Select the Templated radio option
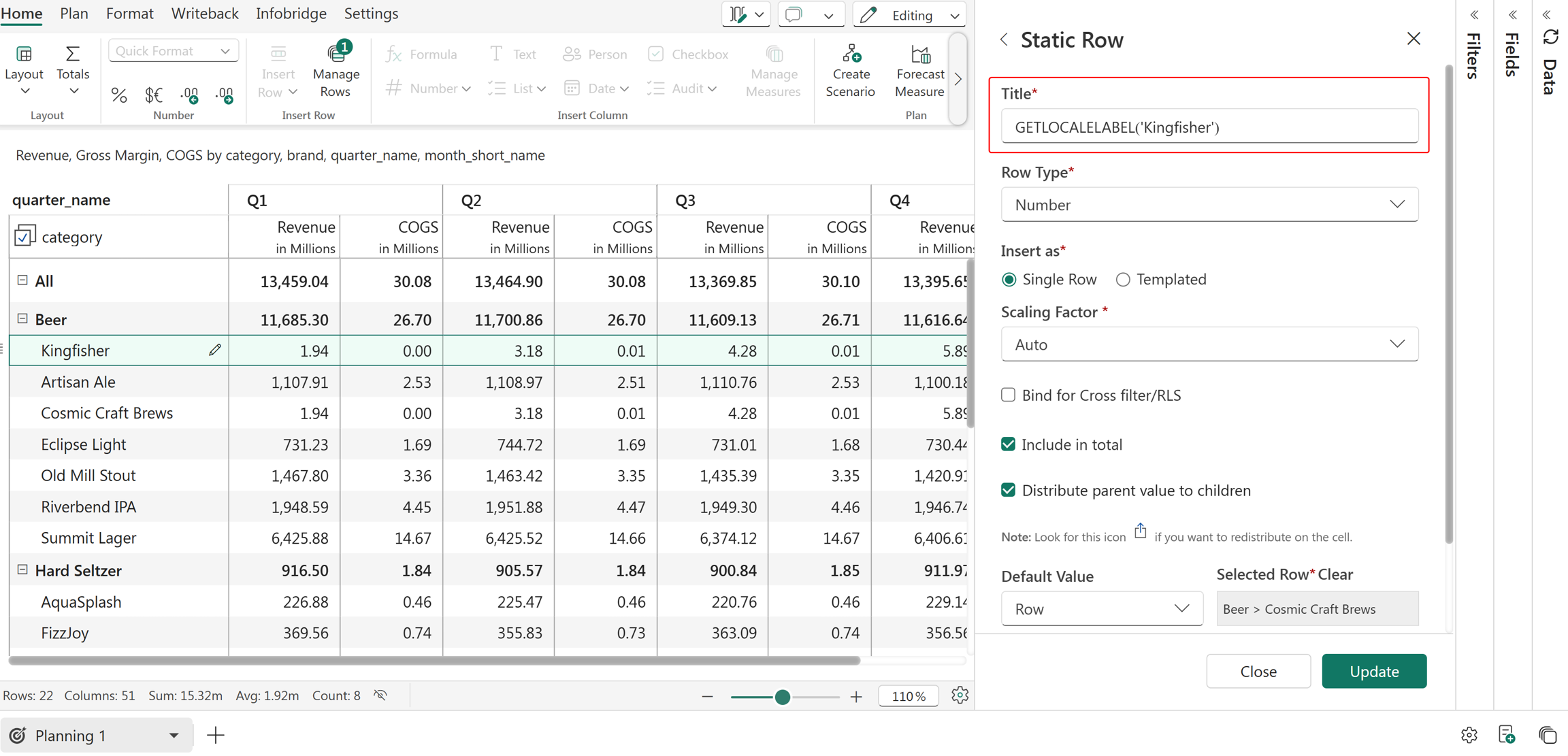Viewport: 1568px width, 756px height. pos(1123,280)
